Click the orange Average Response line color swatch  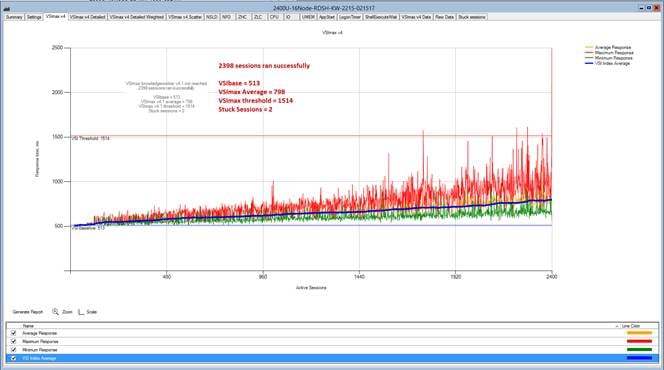(639, 333)
